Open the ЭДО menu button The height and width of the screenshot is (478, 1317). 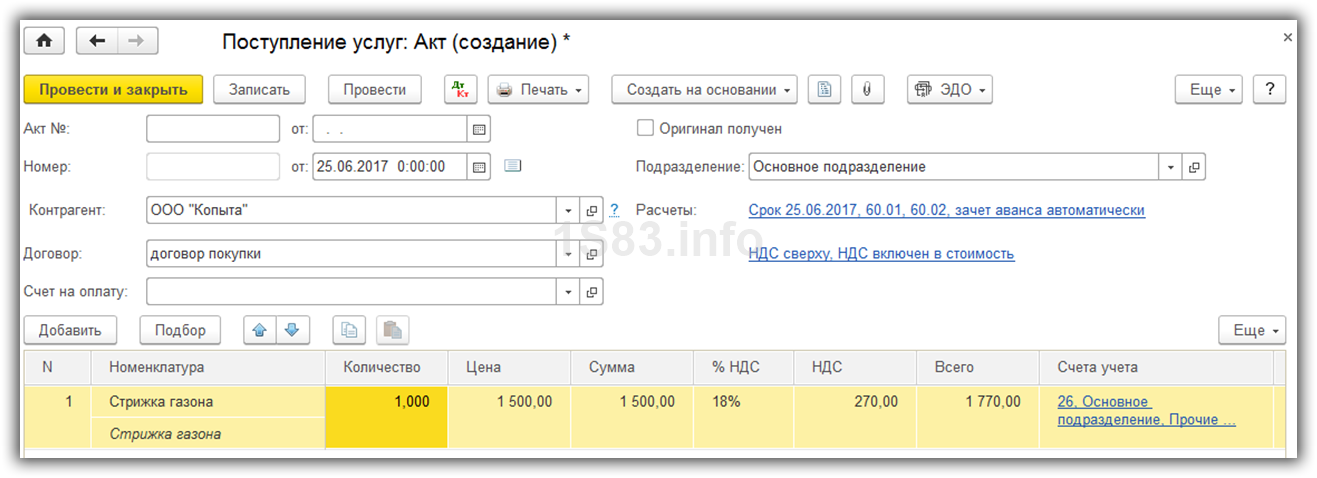949,89
